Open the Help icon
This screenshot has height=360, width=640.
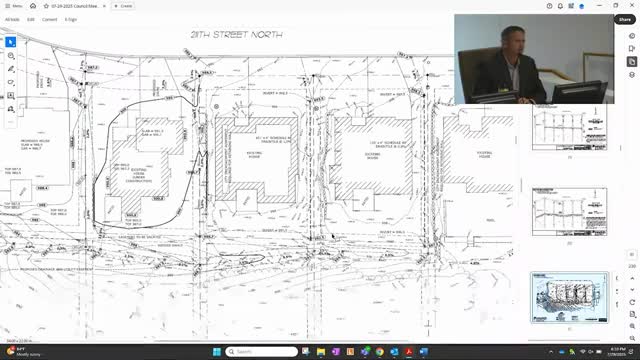(549, 6)
